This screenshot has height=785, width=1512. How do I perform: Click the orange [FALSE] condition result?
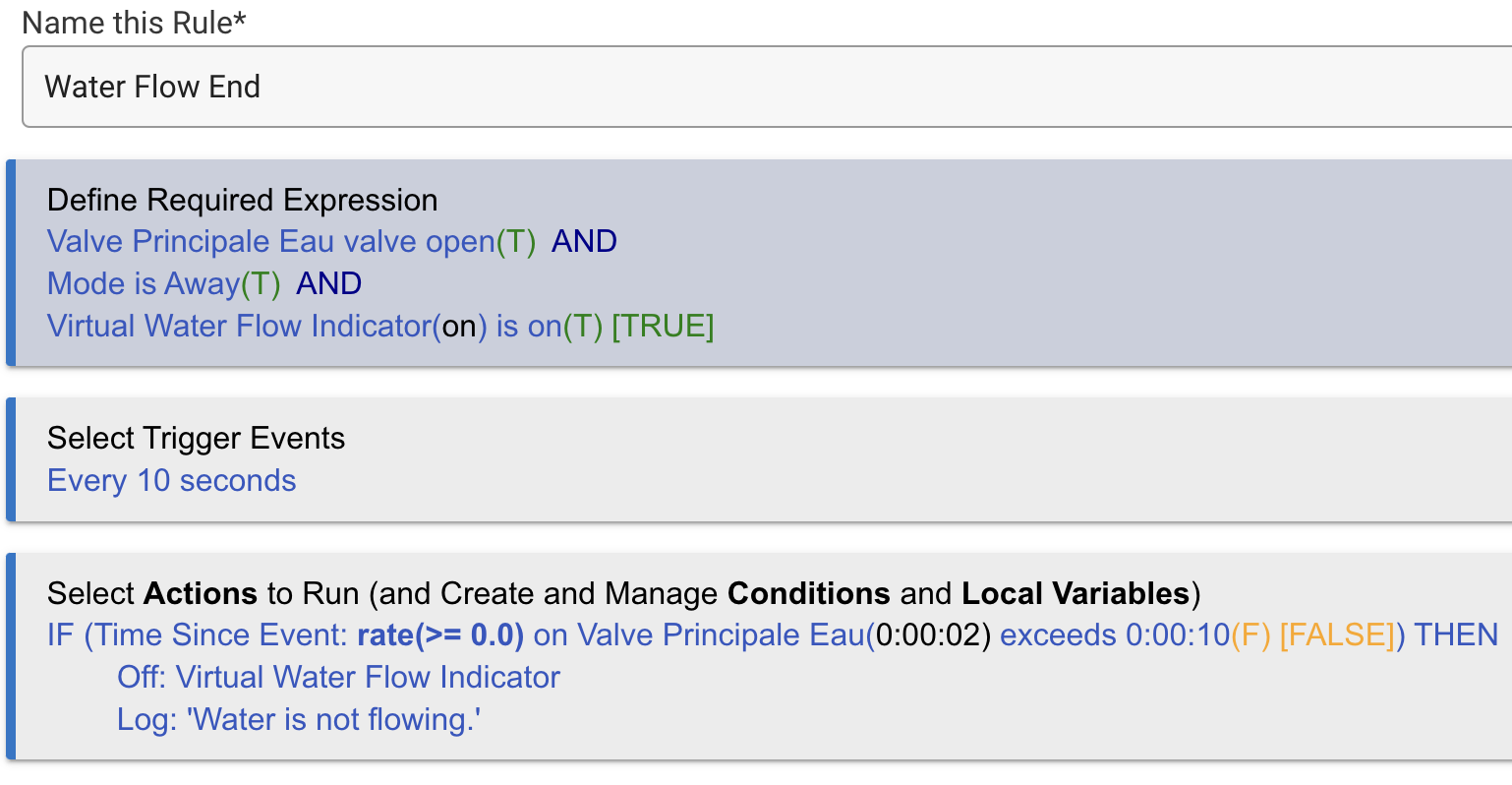pos(1337,635)
